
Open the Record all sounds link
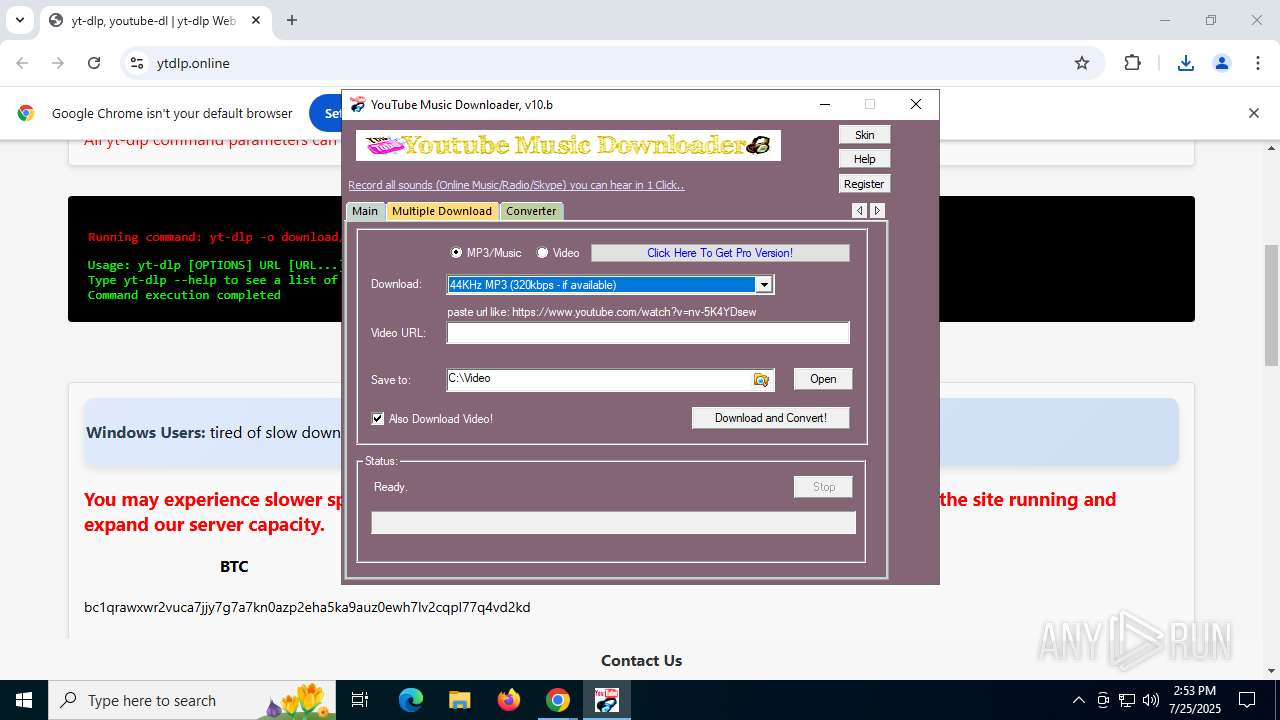(516, 185)
